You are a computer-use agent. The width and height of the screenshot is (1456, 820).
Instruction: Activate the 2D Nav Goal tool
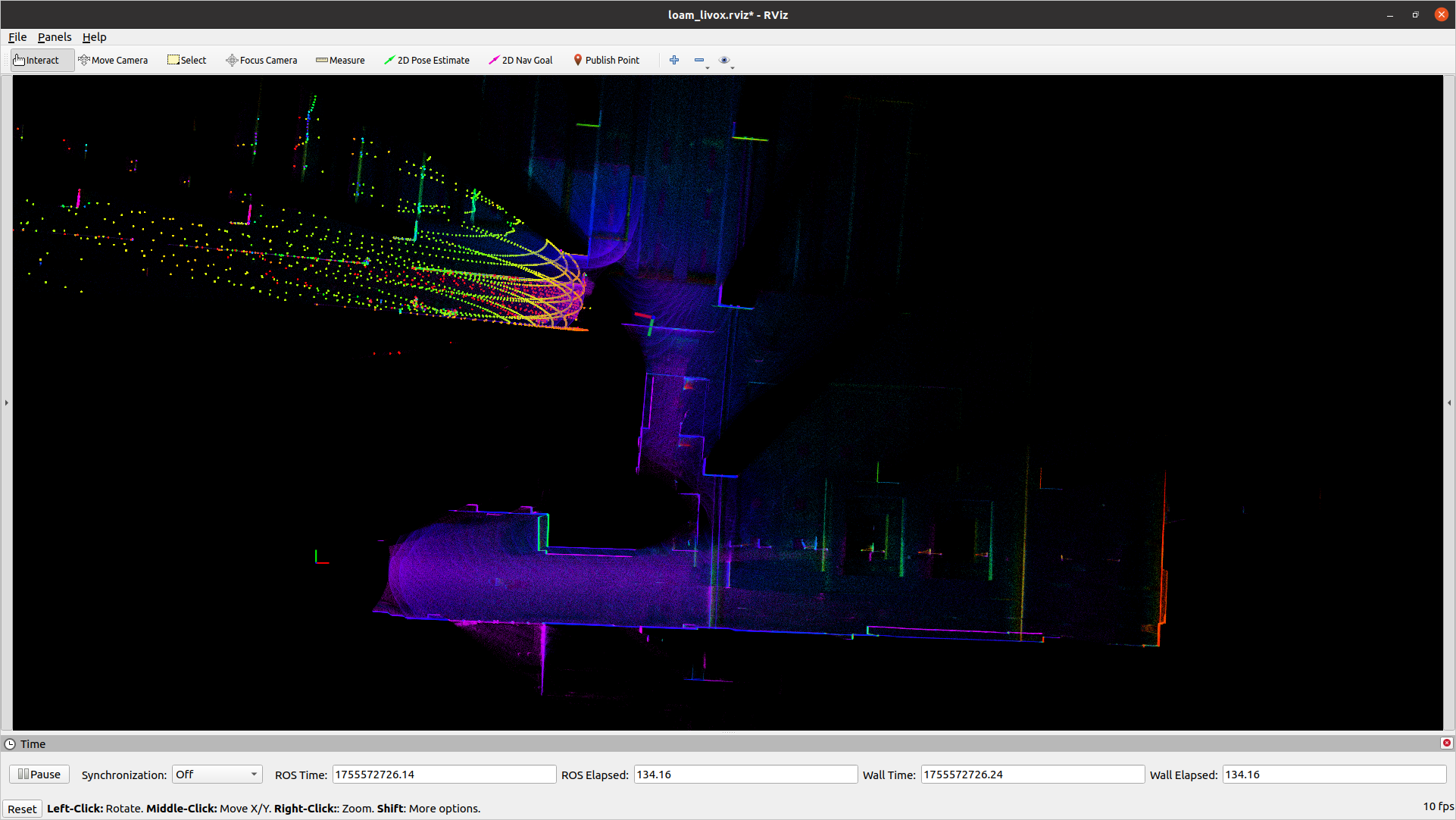[x=520, y=60]
